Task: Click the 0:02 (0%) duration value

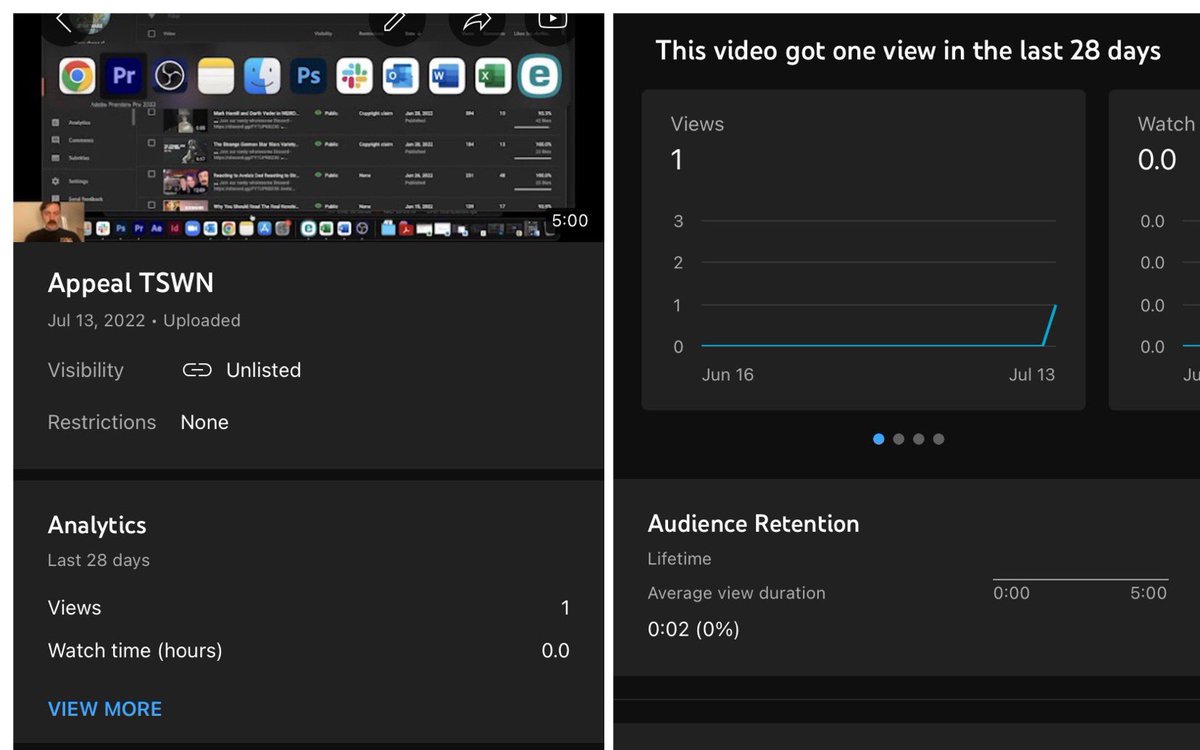Action: 693,629
